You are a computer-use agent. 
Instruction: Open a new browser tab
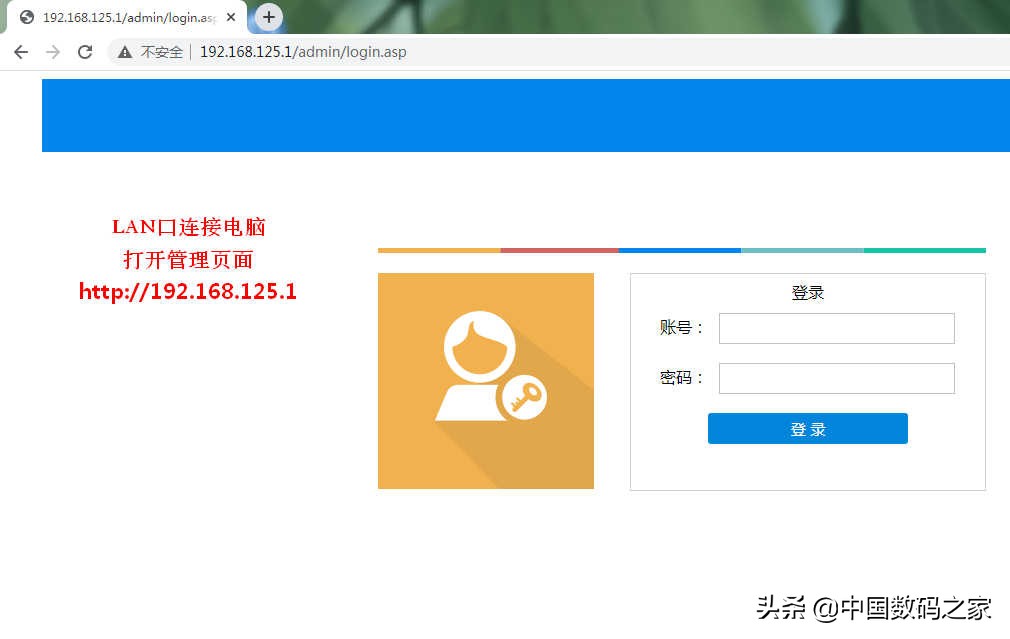(266, 17)
